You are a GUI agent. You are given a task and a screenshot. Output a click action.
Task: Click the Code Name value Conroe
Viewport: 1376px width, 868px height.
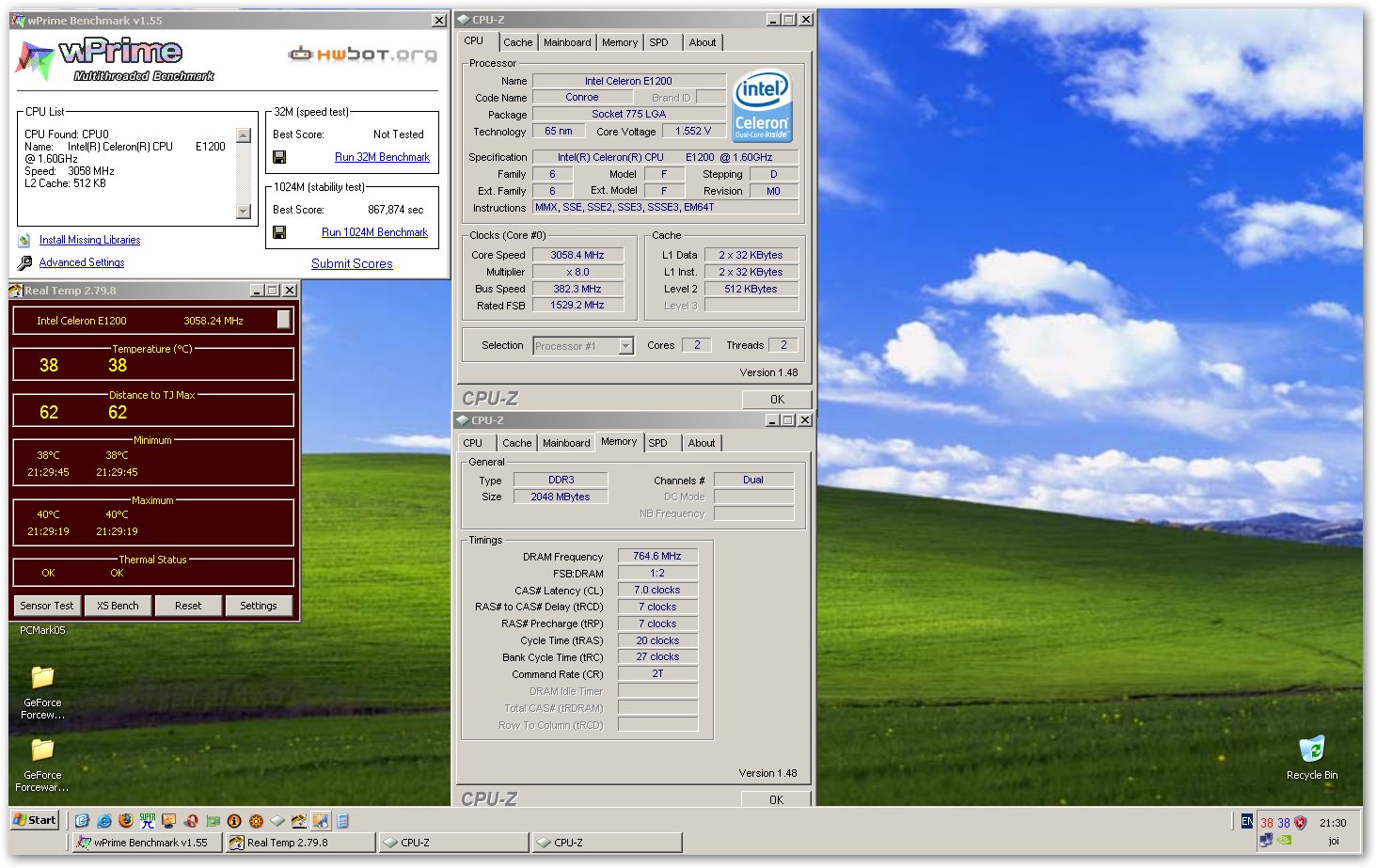pos(582,98)
